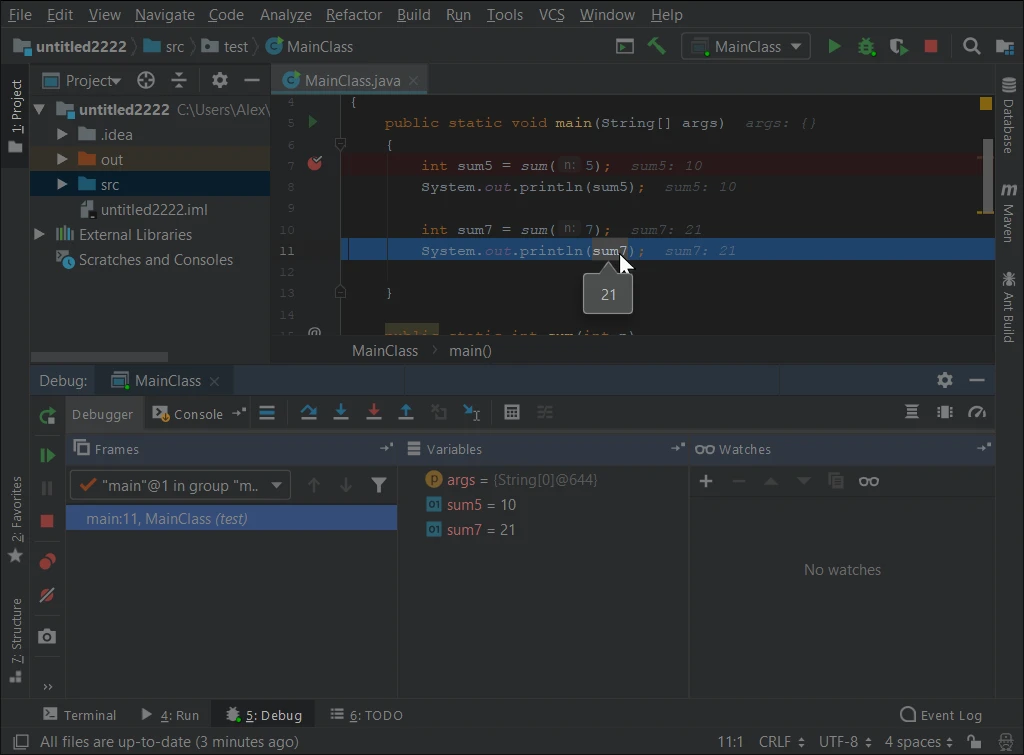Stop debugging with red square in debug sidebar
This screenshot has width=1024, height=755.
47,521
